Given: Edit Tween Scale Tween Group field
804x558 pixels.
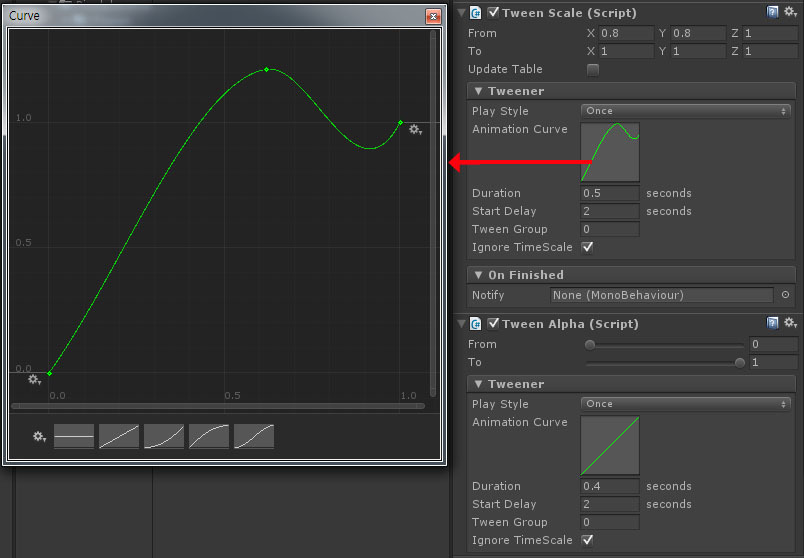Looking at the screenshot, I should click(610, 229).
